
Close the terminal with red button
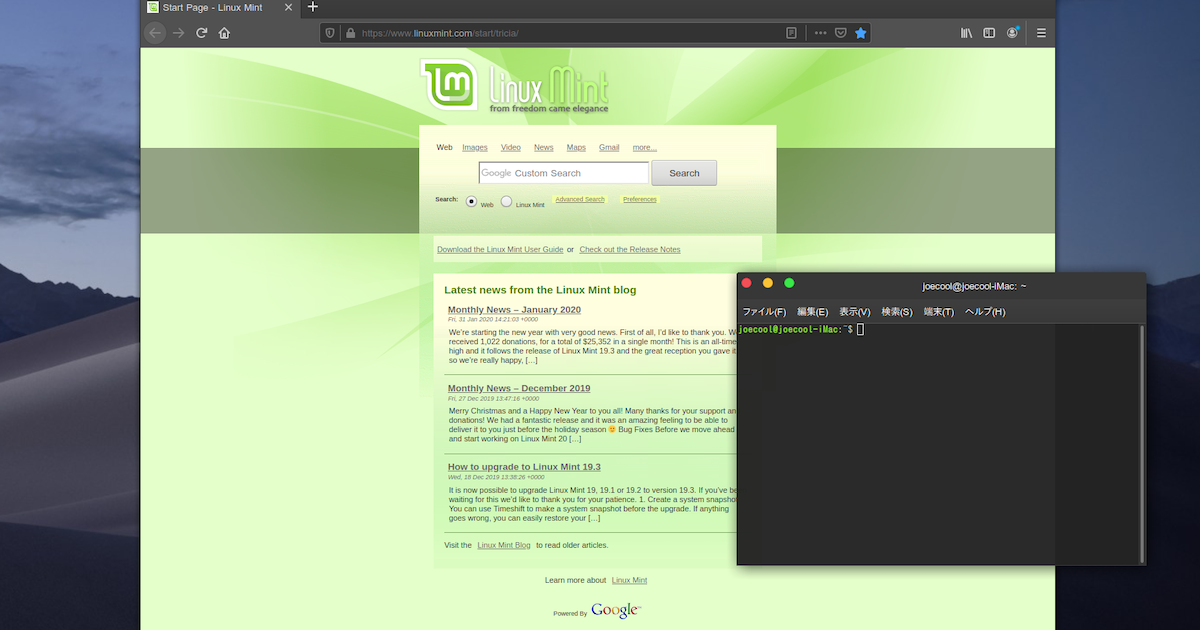(x=746, y=284)
